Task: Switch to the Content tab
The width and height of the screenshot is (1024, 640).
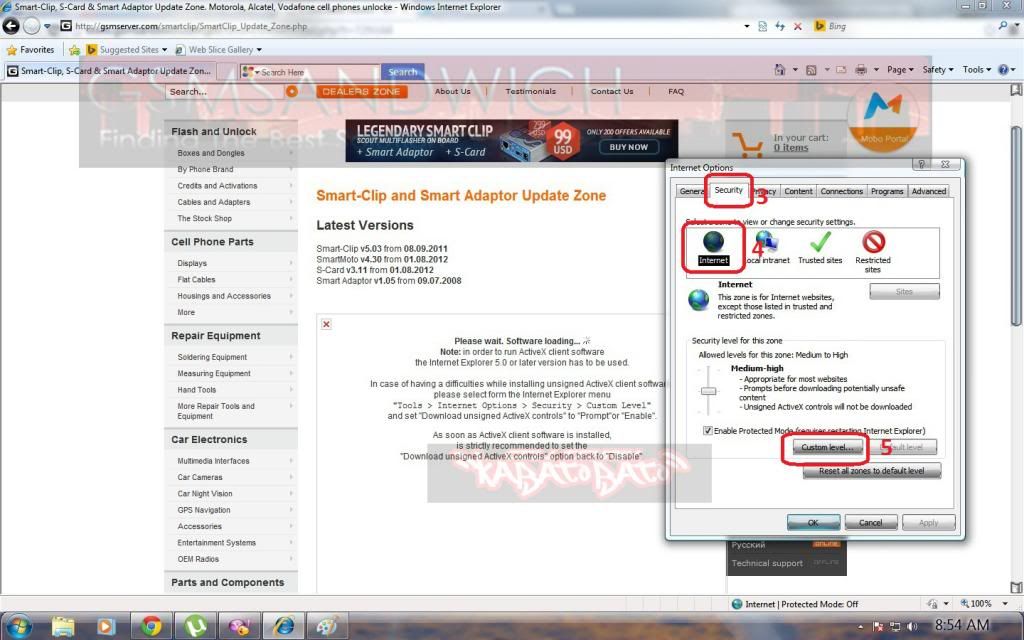Action: [x=798, y=191]
